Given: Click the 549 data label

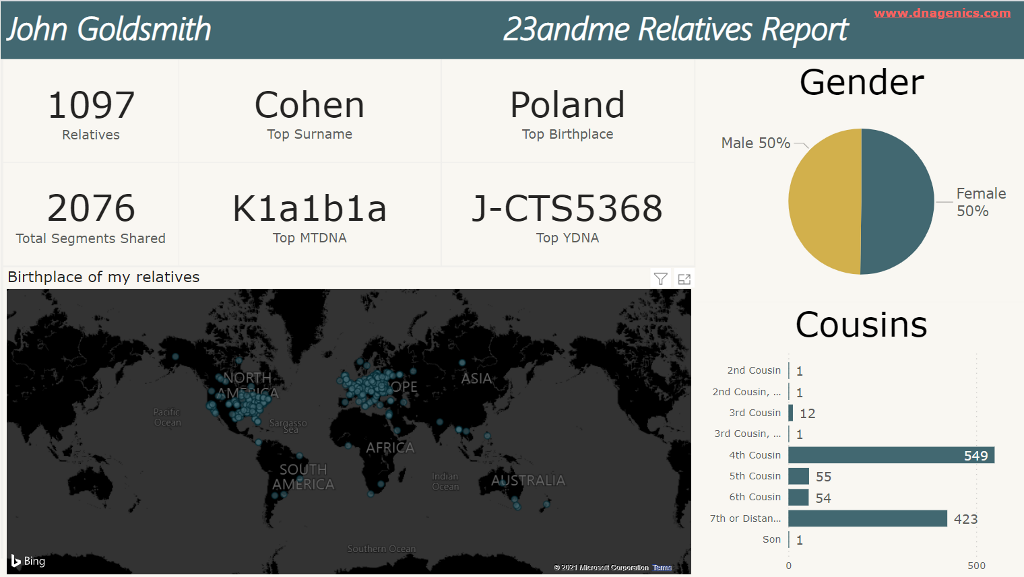Looking at the screenshot, I should point(976,456).
